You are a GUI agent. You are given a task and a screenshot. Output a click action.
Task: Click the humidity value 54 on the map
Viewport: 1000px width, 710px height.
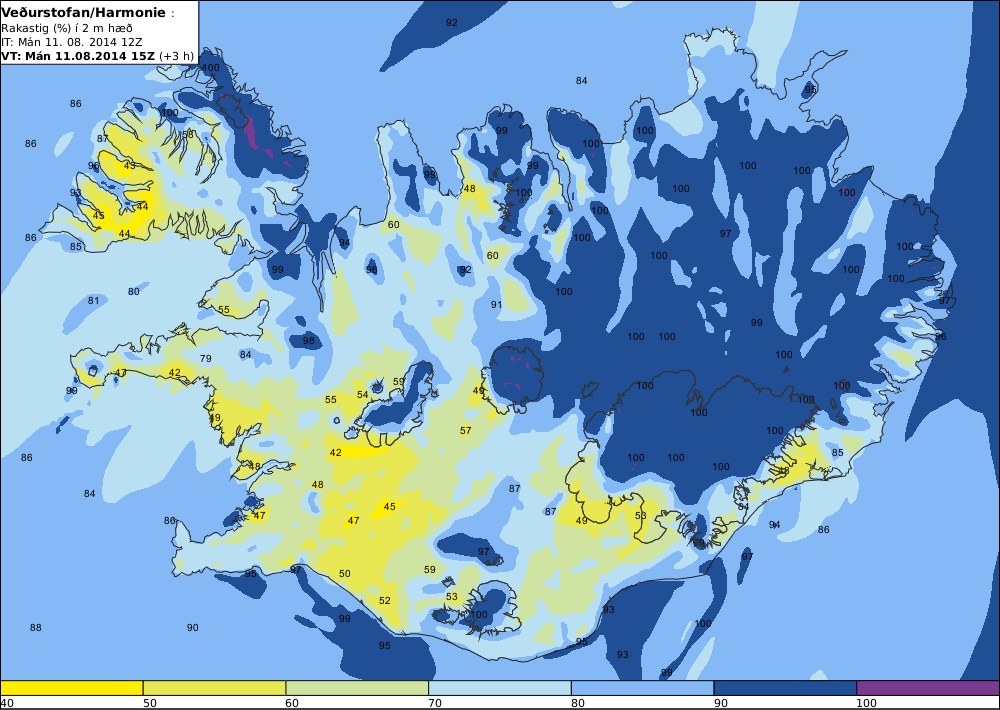pos(362,395)
